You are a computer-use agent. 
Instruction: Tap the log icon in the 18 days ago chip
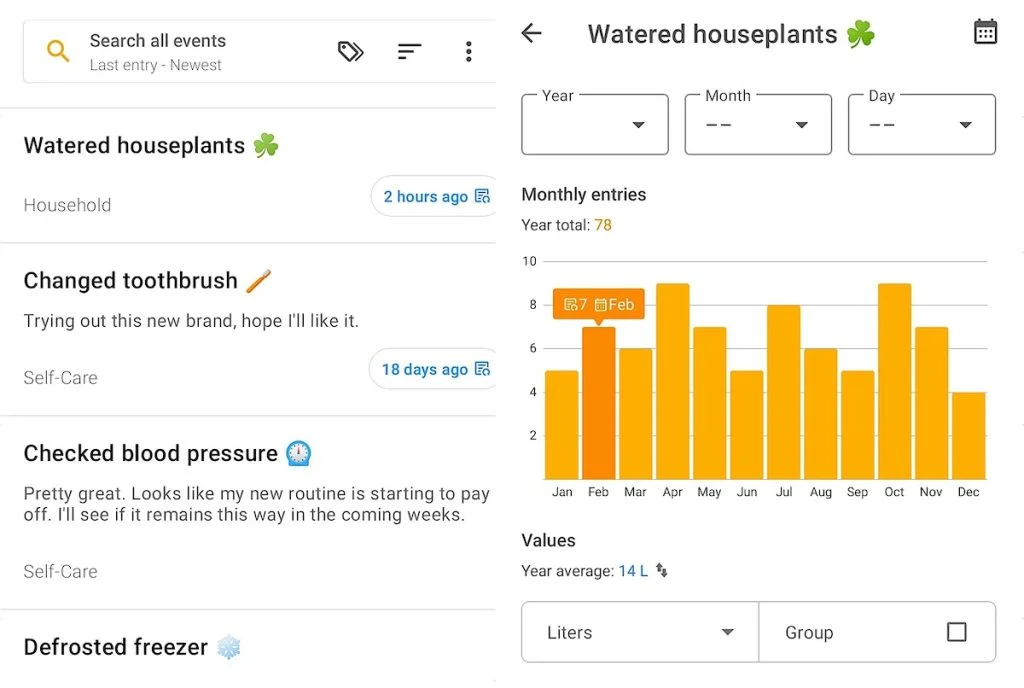[x=482, y=369]
